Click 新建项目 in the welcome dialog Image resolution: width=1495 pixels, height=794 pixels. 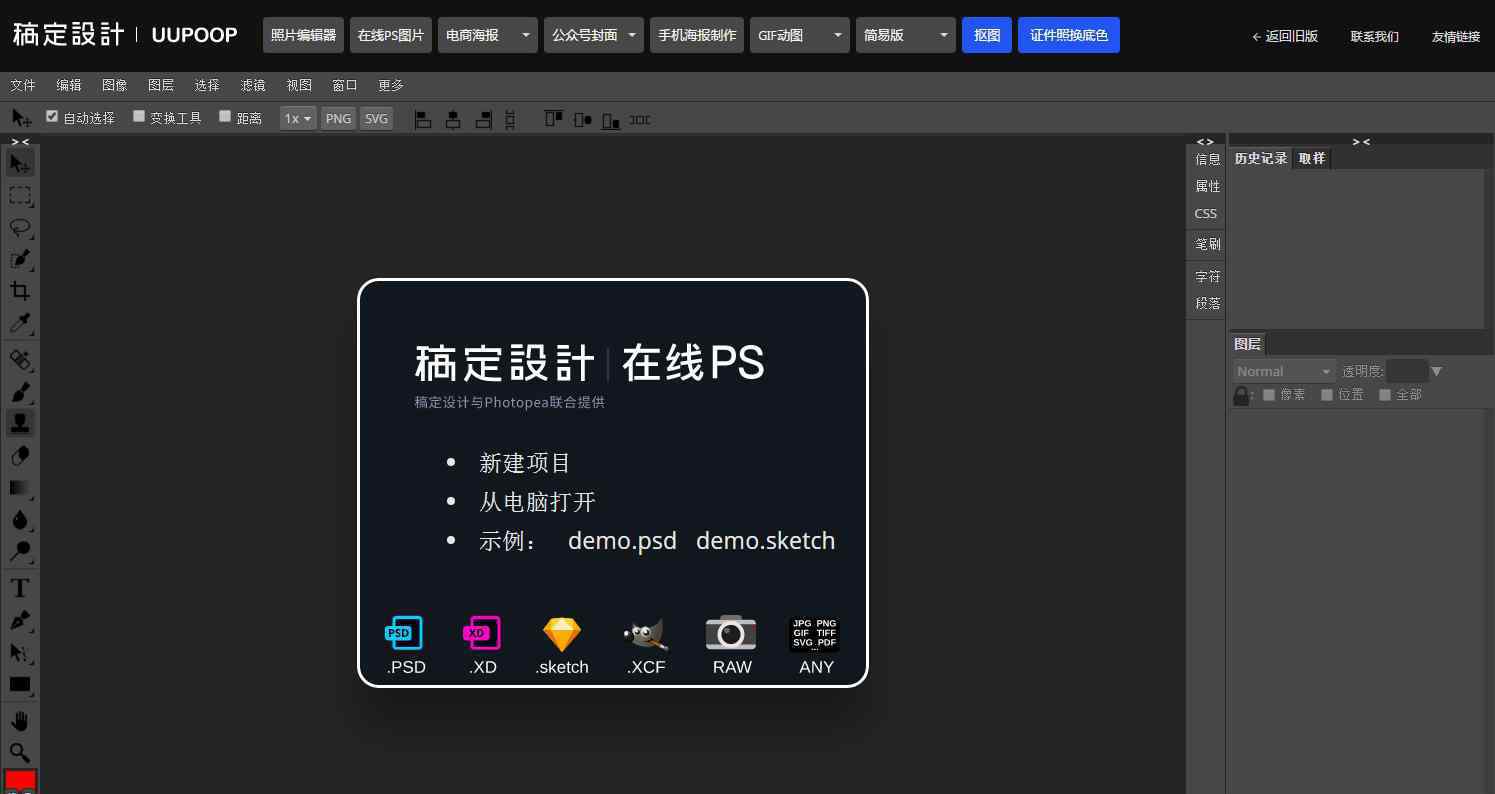[525, 463]
